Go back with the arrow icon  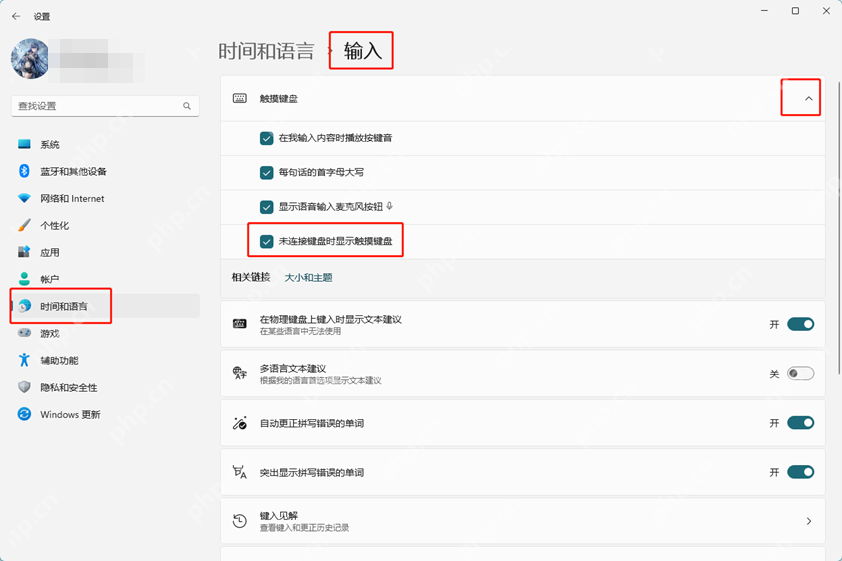pos(16,17)
